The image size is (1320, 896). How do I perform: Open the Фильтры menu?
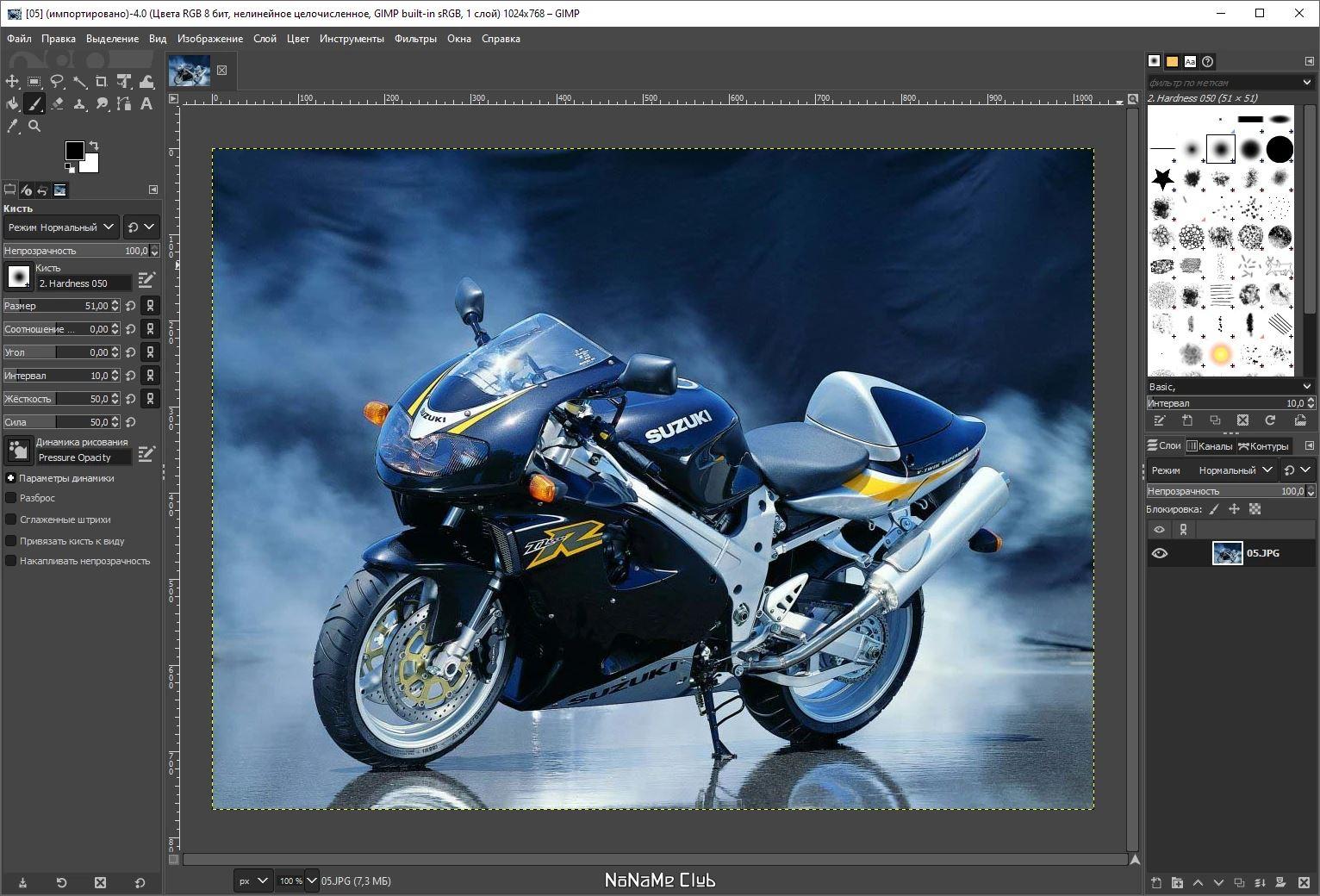(x=415, y=39)
